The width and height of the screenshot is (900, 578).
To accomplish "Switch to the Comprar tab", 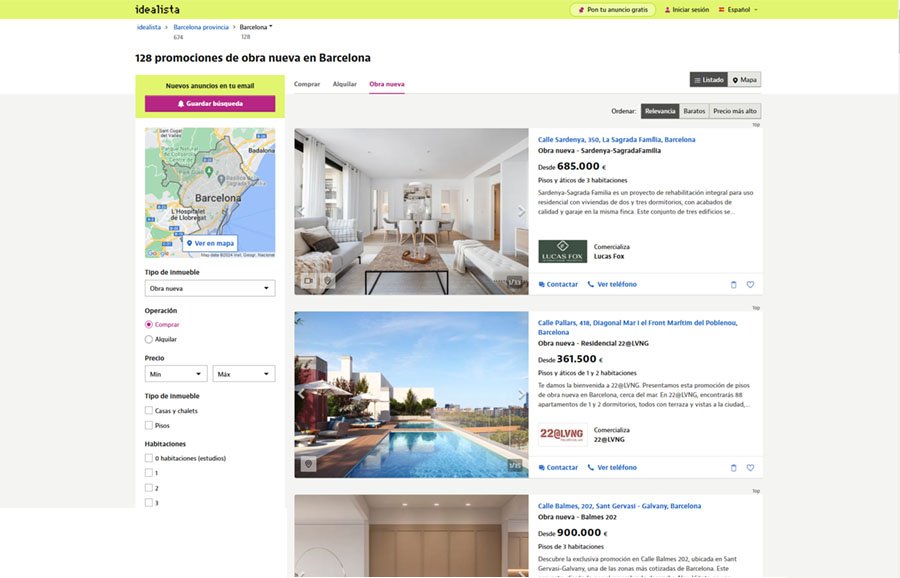I will 307,84.
